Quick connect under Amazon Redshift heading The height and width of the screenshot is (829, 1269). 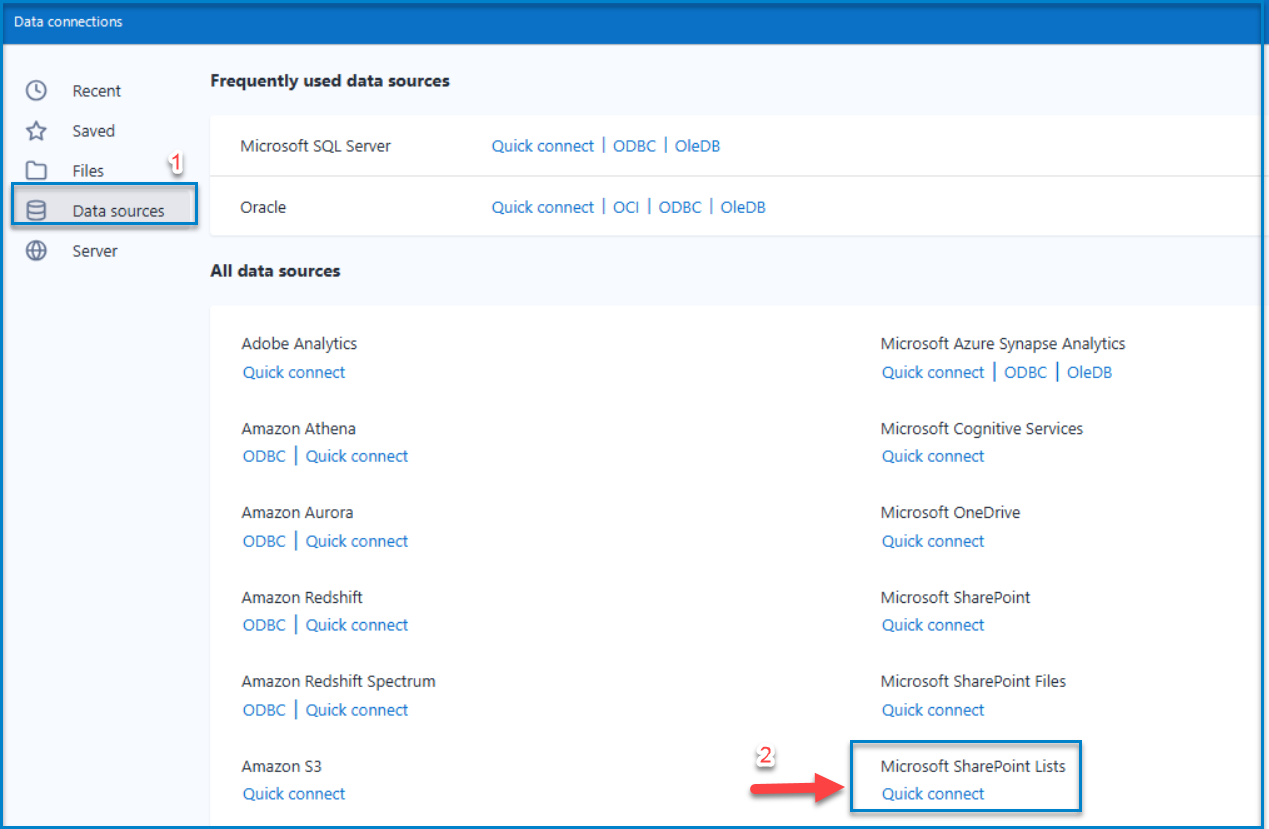(x=357, y=625)
